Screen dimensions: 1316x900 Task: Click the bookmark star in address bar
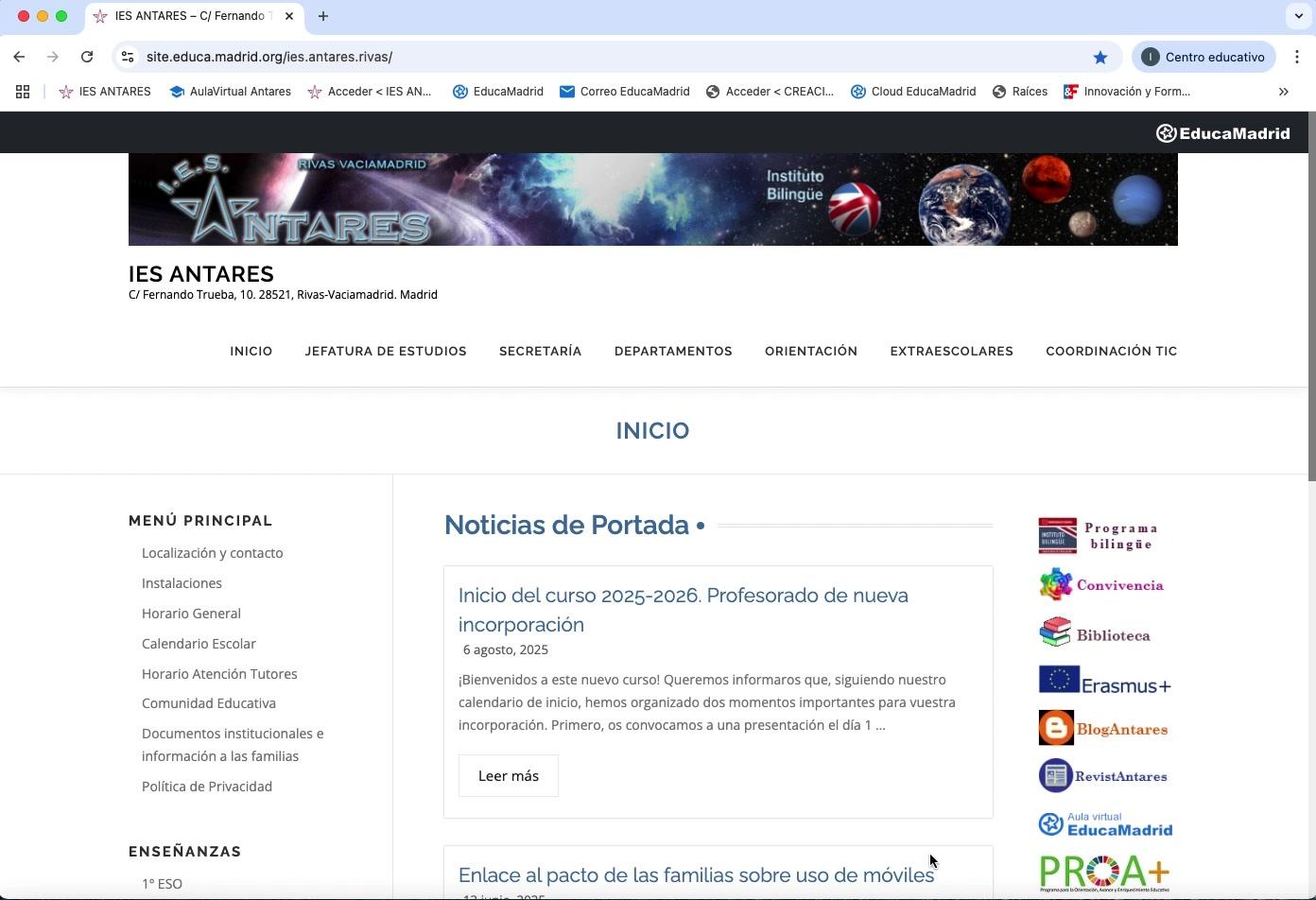tap(1100, 57)
